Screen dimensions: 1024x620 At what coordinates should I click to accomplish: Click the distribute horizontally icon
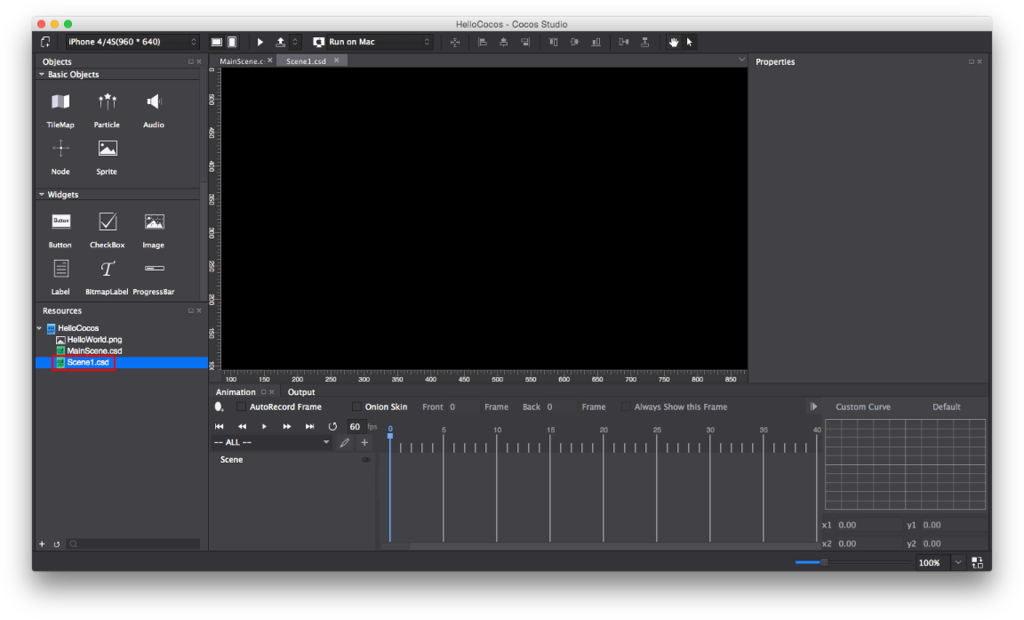[x=624, y=42]
